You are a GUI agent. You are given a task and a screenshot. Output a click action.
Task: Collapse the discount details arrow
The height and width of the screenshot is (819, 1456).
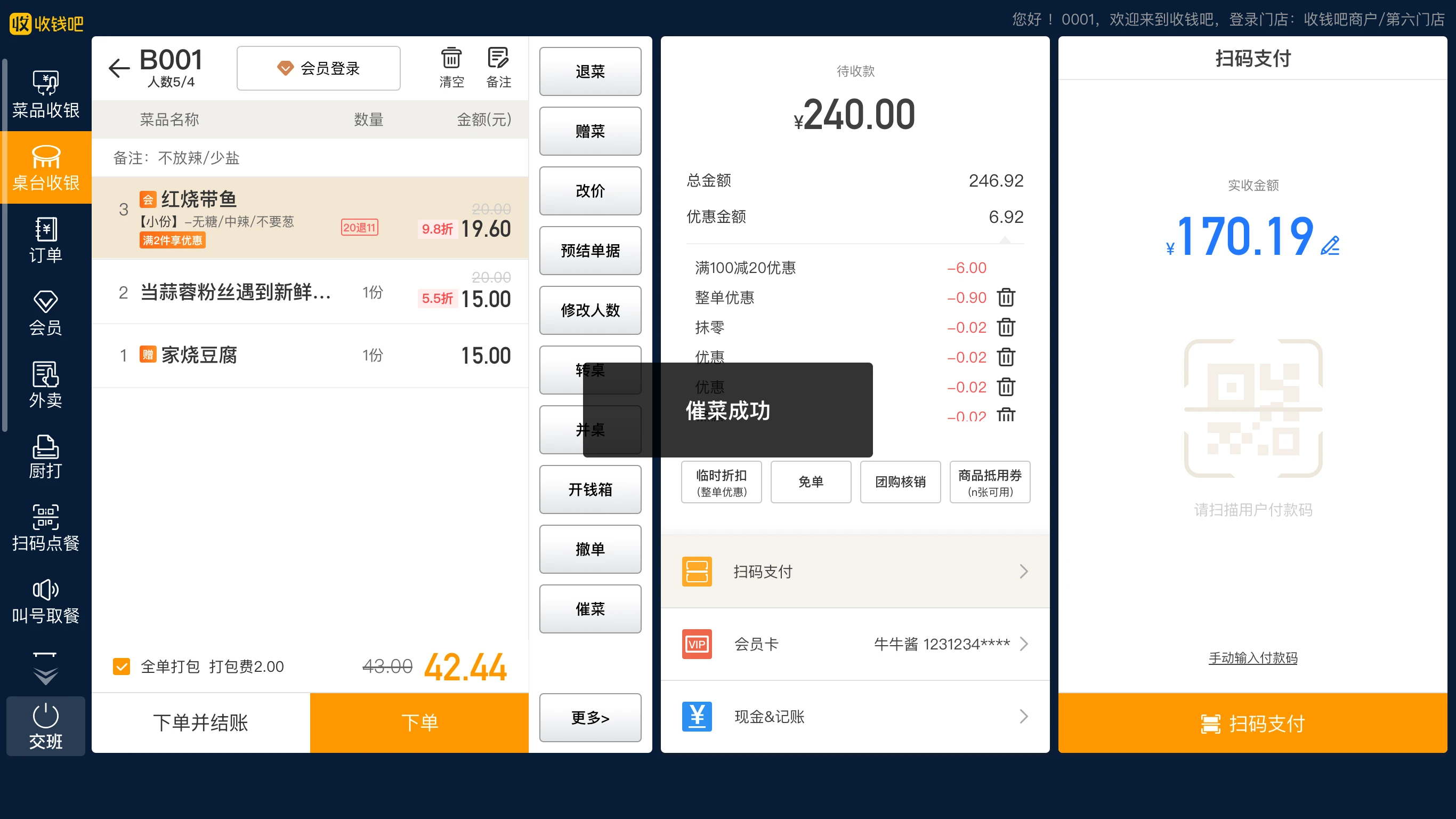[x=1006, y=240]
